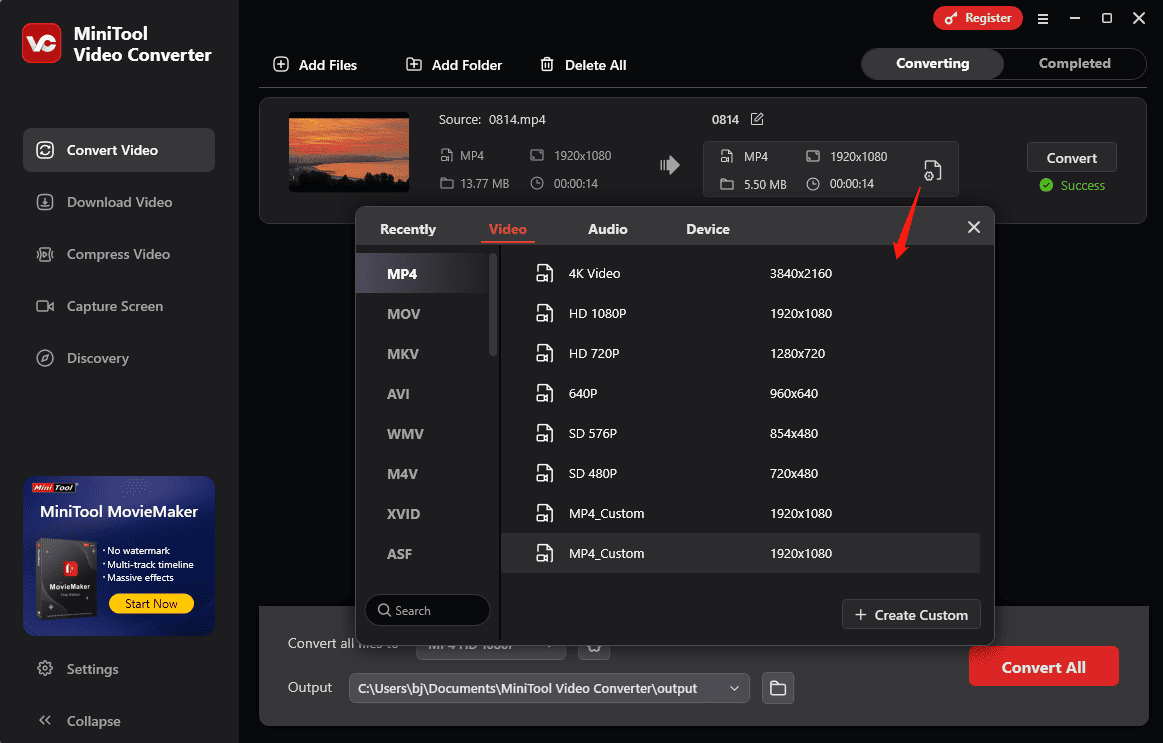Click the Discovery compass icon

45,358
